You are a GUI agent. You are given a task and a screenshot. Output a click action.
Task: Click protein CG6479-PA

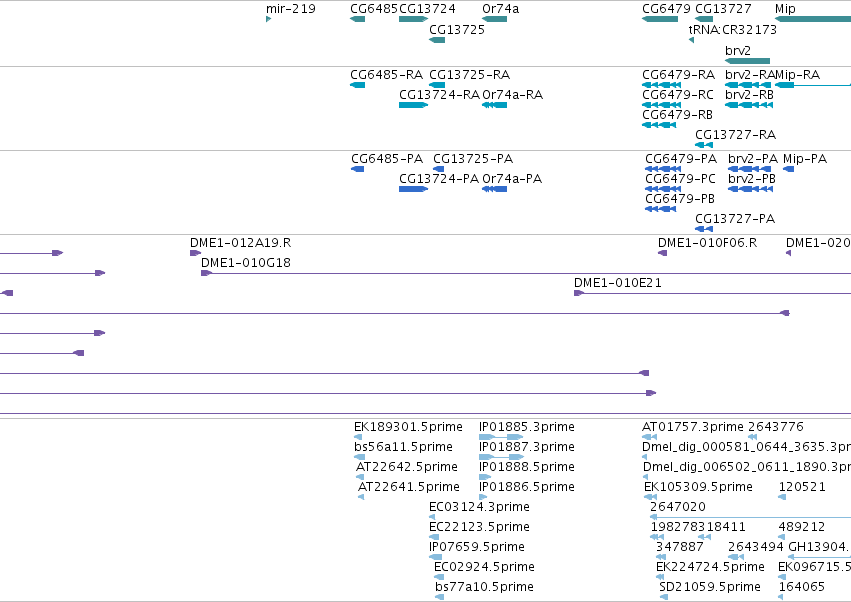point(681,159)
